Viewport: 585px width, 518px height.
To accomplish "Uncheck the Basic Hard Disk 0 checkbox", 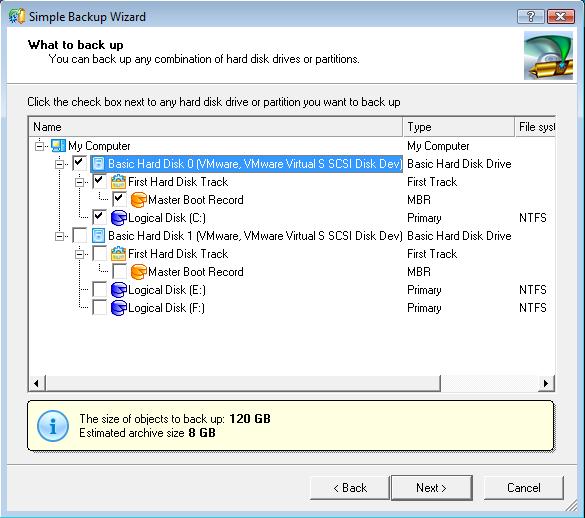I will click(79, 163).
